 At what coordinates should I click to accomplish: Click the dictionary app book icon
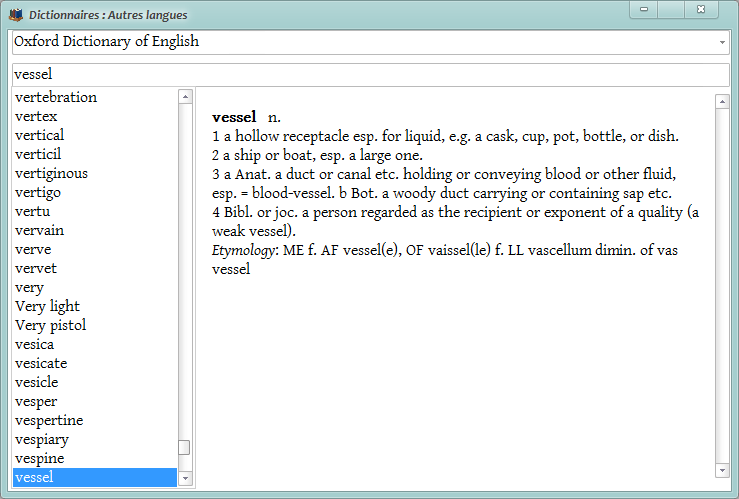16,15
